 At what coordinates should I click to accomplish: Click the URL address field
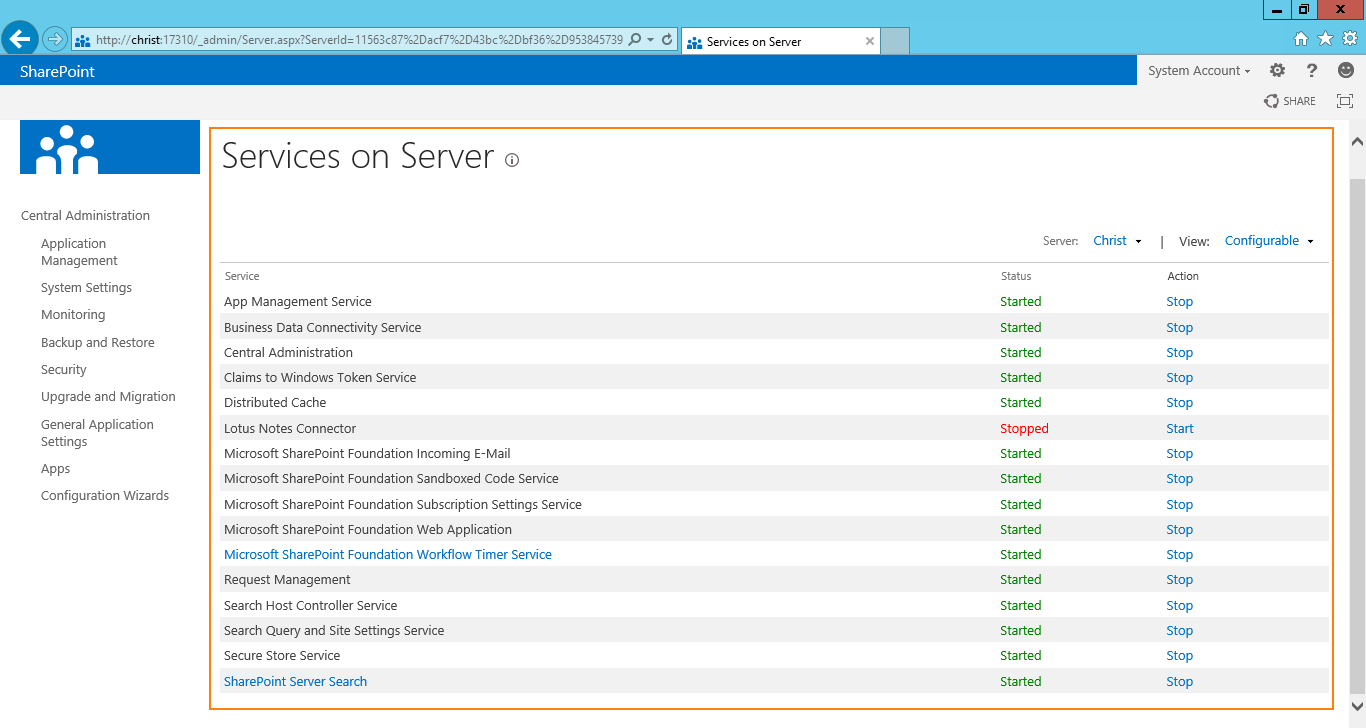[360, 40]
